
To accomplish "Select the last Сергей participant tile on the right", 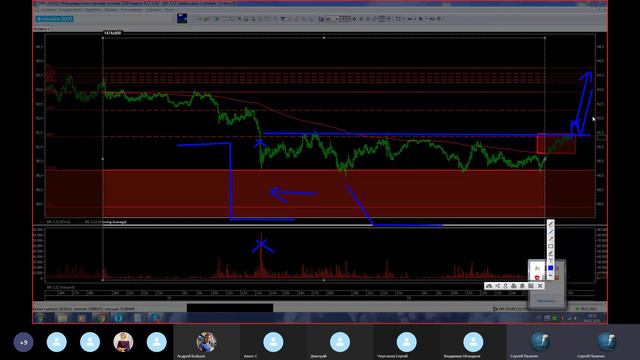I will [607, 343].
